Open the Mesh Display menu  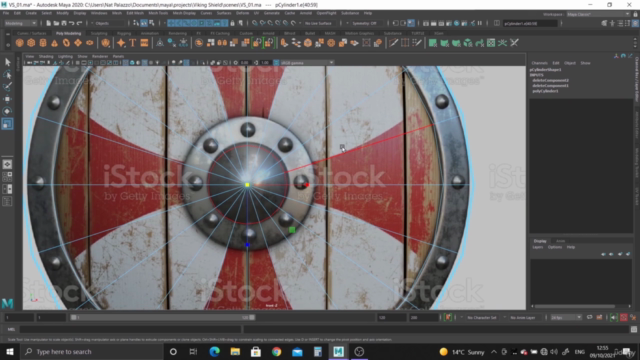pos(184,13)
